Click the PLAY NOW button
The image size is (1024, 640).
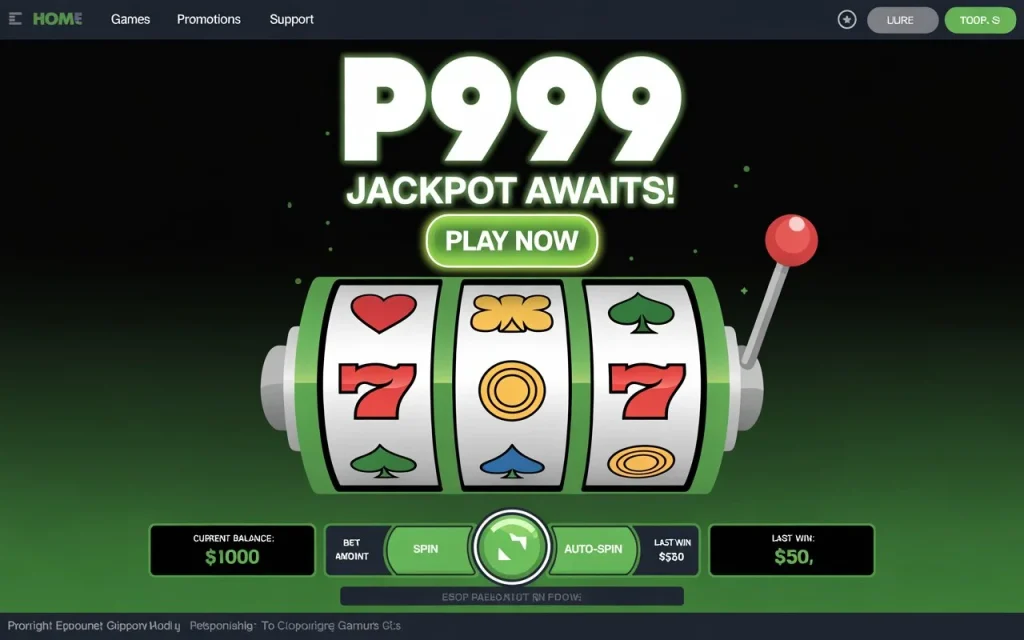512,241
